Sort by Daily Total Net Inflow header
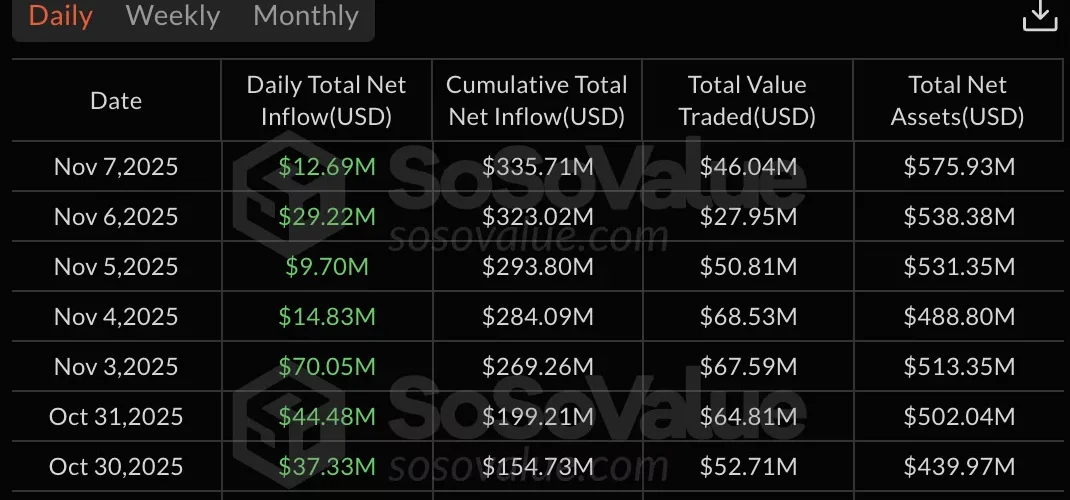The image size is (1070, 500). point(326,101)
